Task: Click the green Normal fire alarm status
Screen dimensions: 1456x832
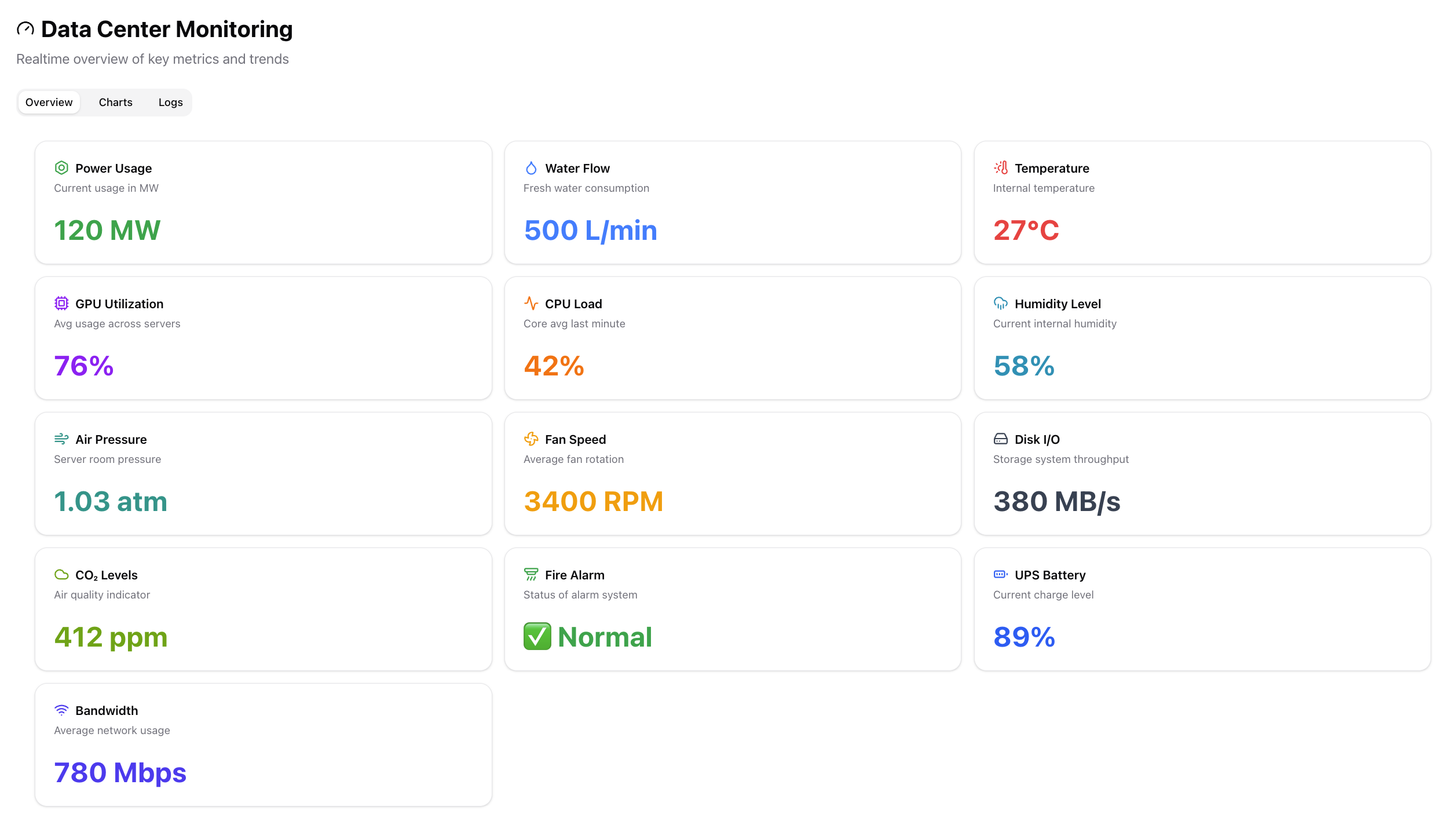Action: [x=604, y=637]
